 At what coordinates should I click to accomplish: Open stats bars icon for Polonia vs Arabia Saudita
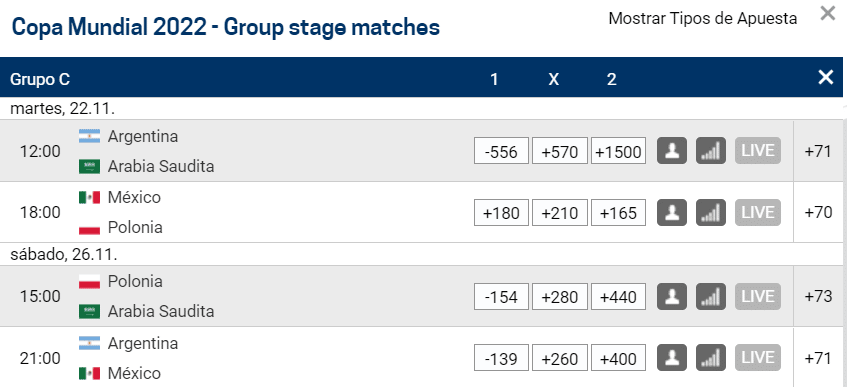coord(711,297)
